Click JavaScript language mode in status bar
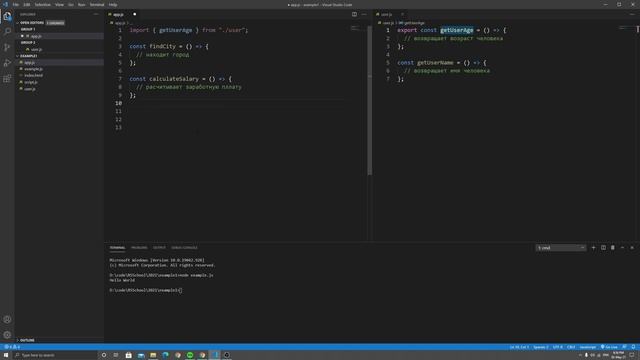 click(x=588, y=347)
